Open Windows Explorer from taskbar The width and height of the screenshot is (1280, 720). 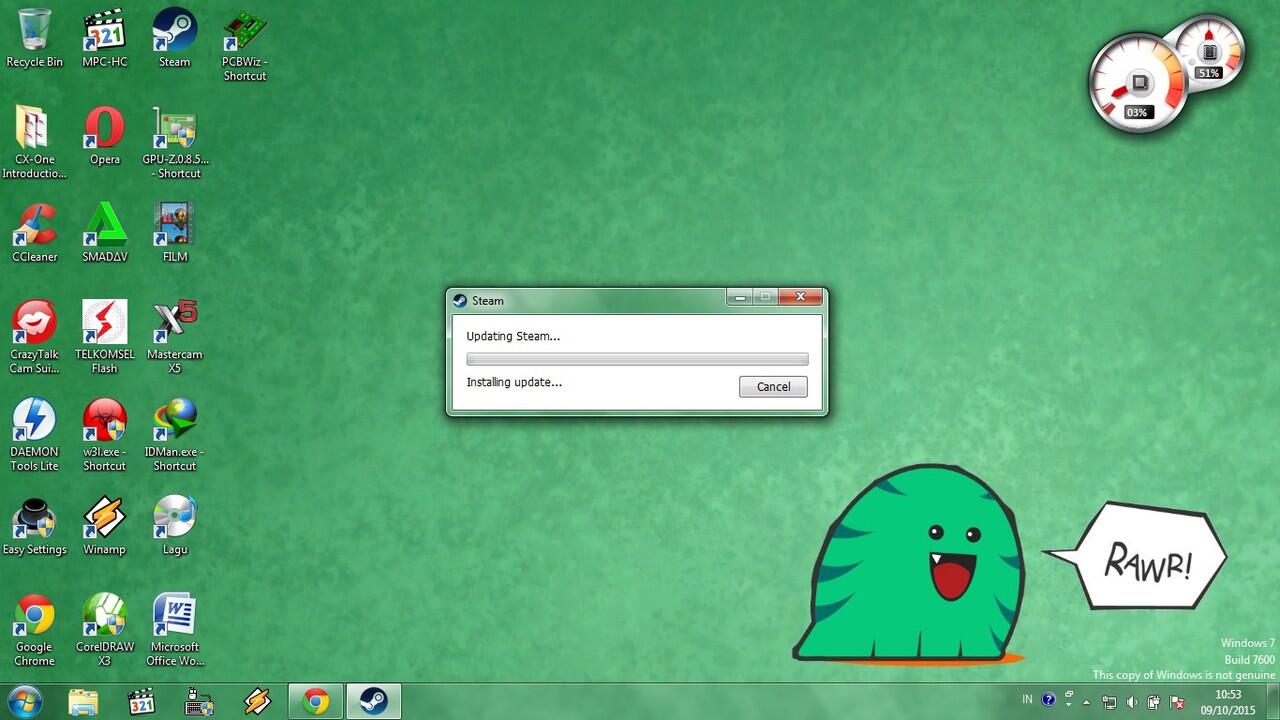pyautogui.click(x=83, y=702)
